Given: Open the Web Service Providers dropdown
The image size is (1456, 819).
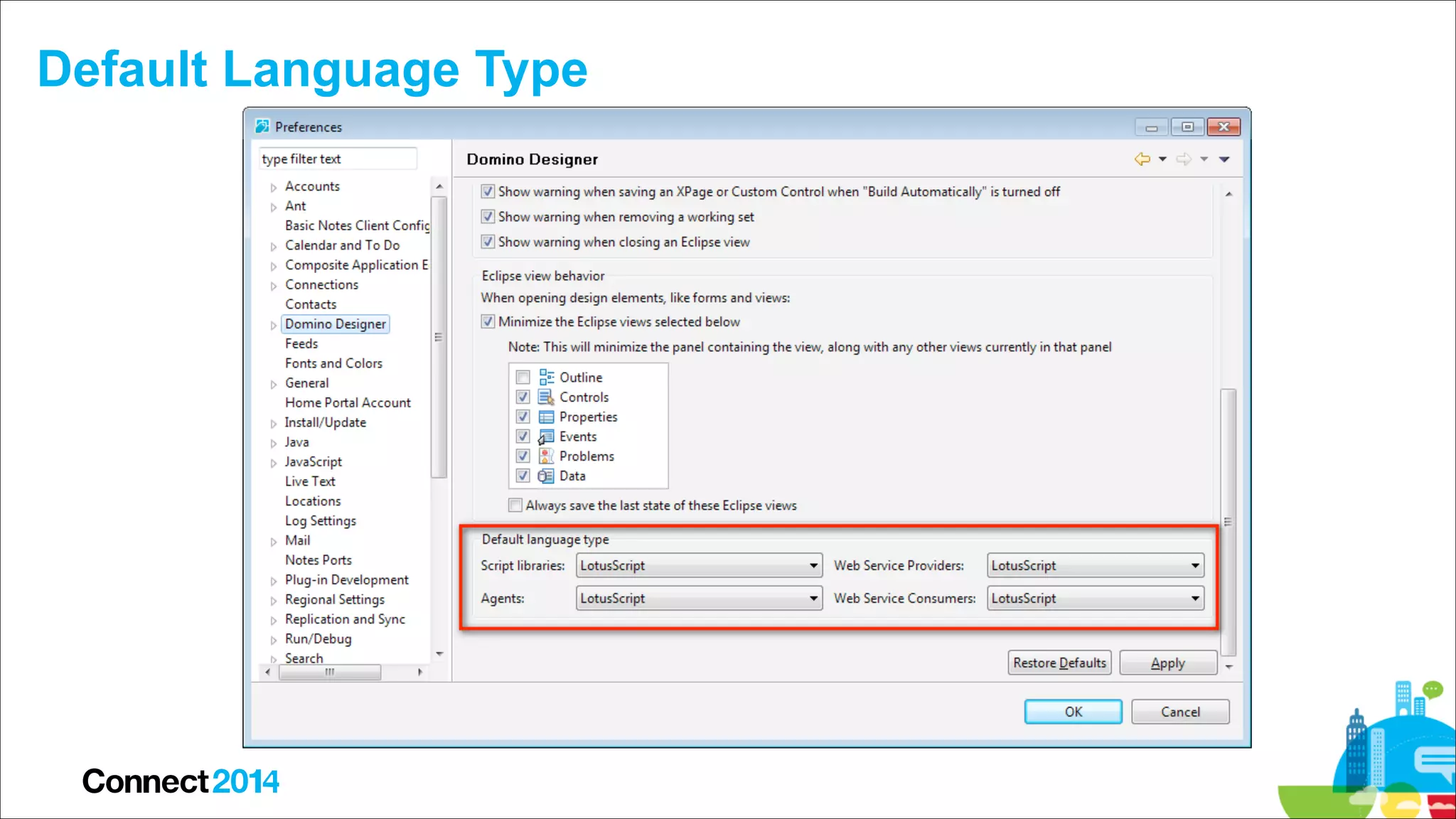Looking at the screenshot, I should [1096, 566].
